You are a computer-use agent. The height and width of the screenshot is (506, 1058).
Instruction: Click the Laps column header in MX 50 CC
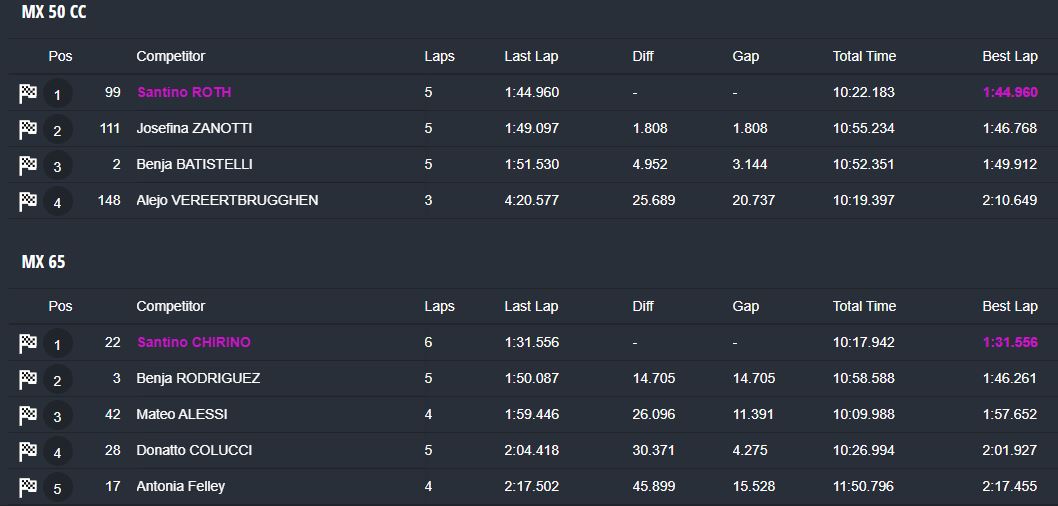coord(439,56)
